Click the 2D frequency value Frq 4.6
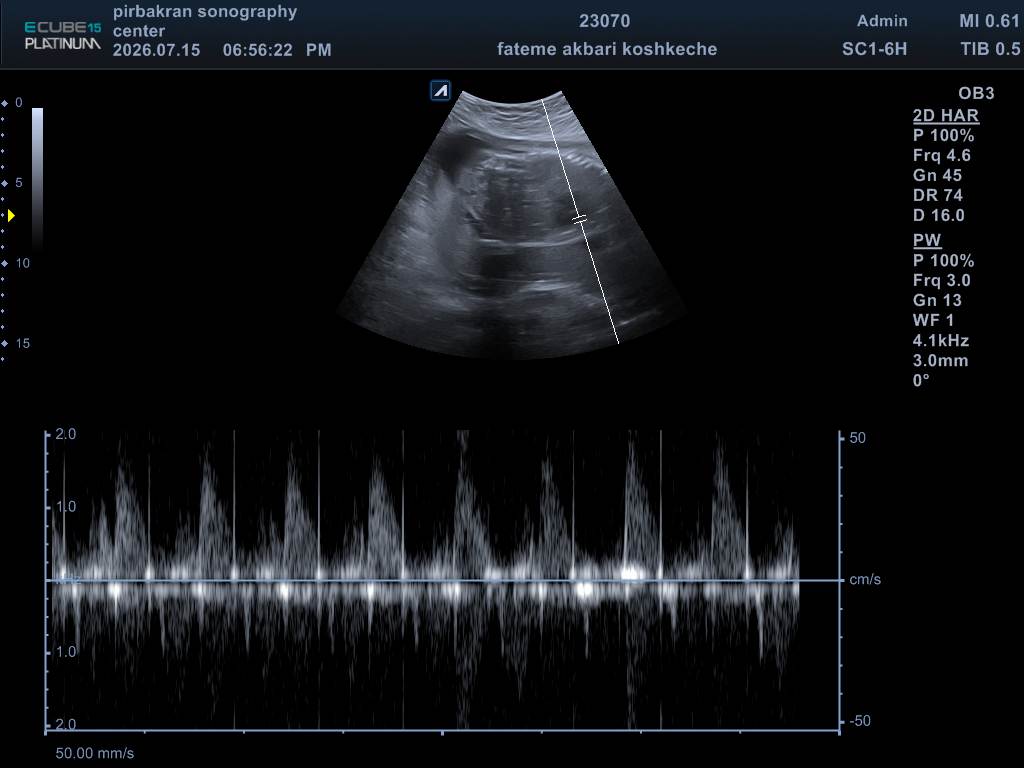The width and height of the screenshot is (1024, 768). pos(942,155)
